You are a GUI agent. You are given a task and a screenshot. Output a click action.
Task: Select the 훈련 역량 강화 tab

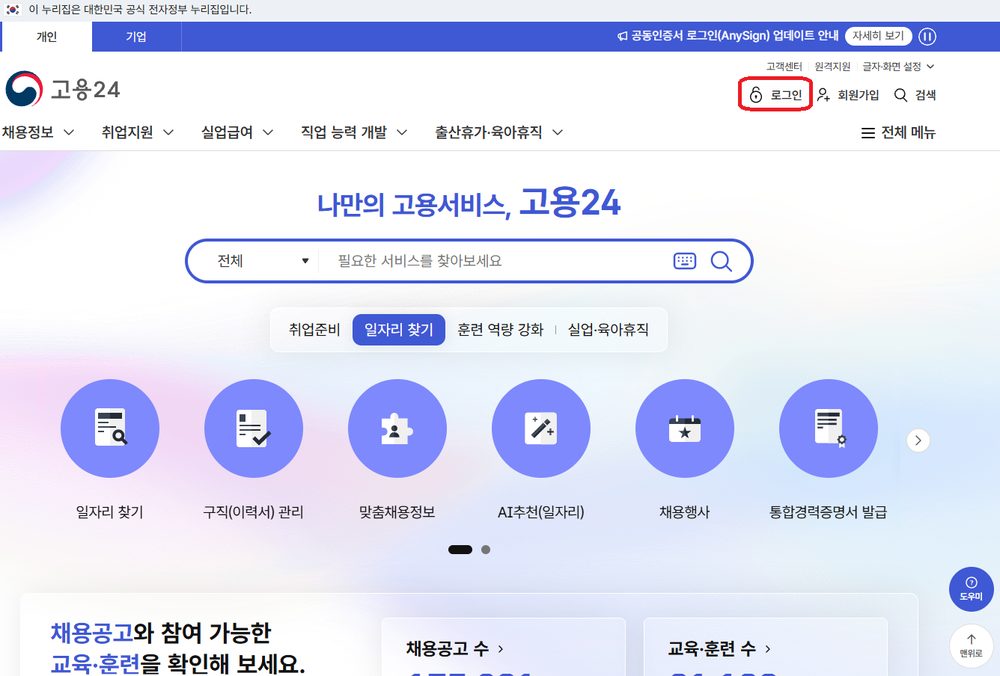pos(501,330)
